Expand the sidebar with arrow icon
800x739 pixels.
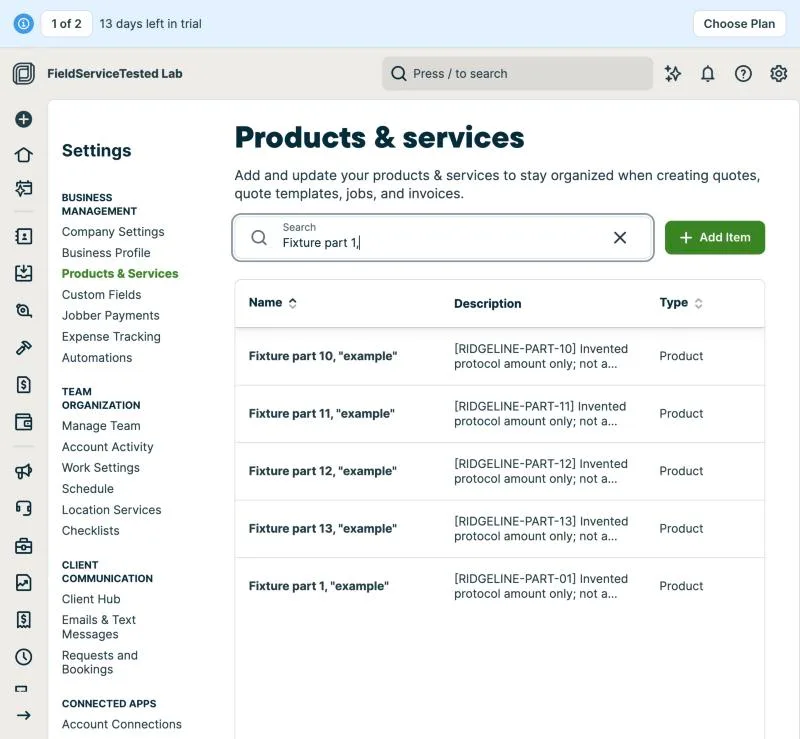23,715
